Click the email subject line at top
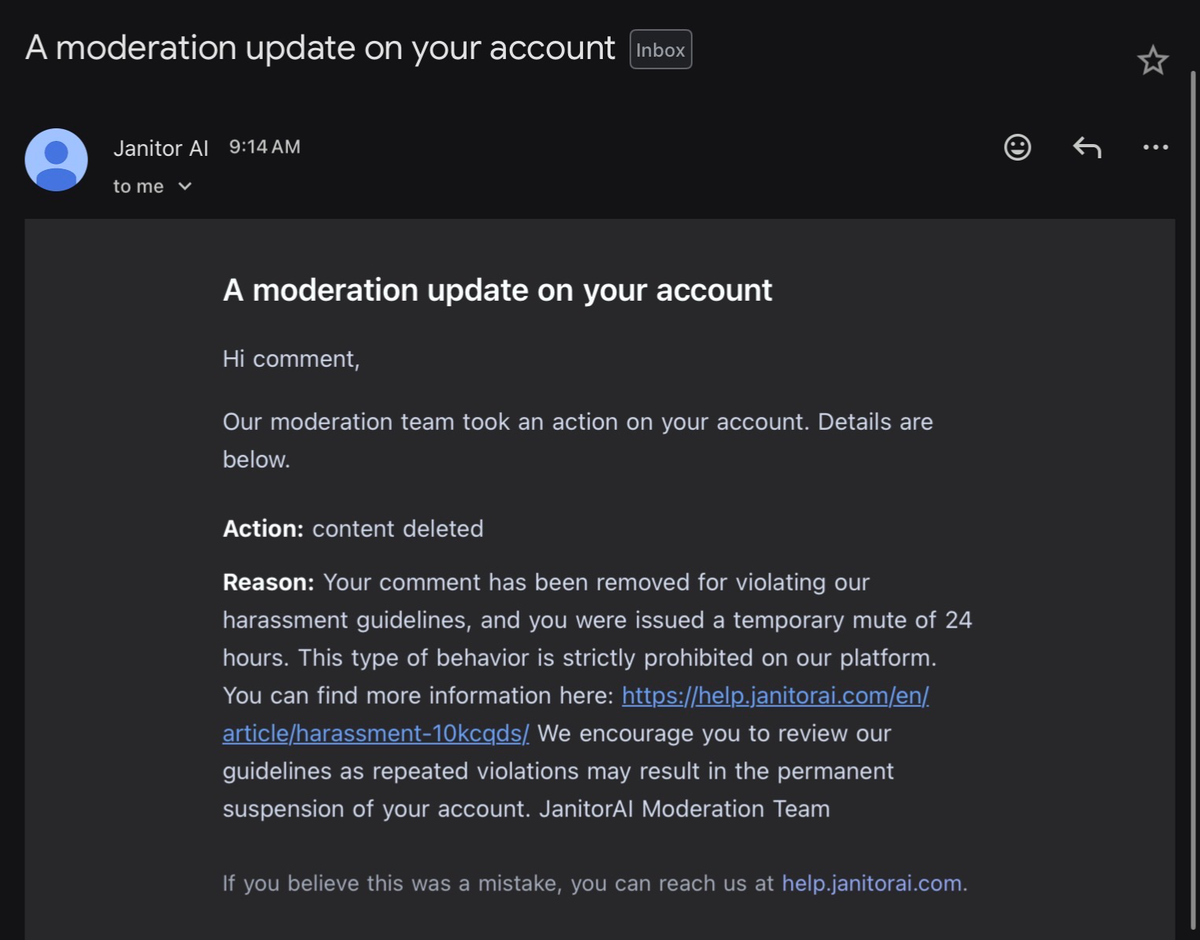Viewport: 1200px width, 940px height. click(x=320, y=48)
